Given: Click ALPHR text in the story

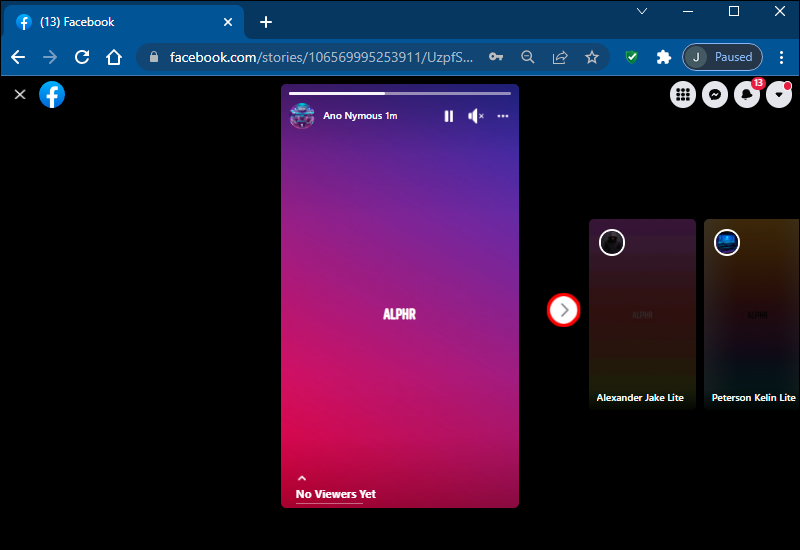Looking at the screenshot, I should (399, 314).
